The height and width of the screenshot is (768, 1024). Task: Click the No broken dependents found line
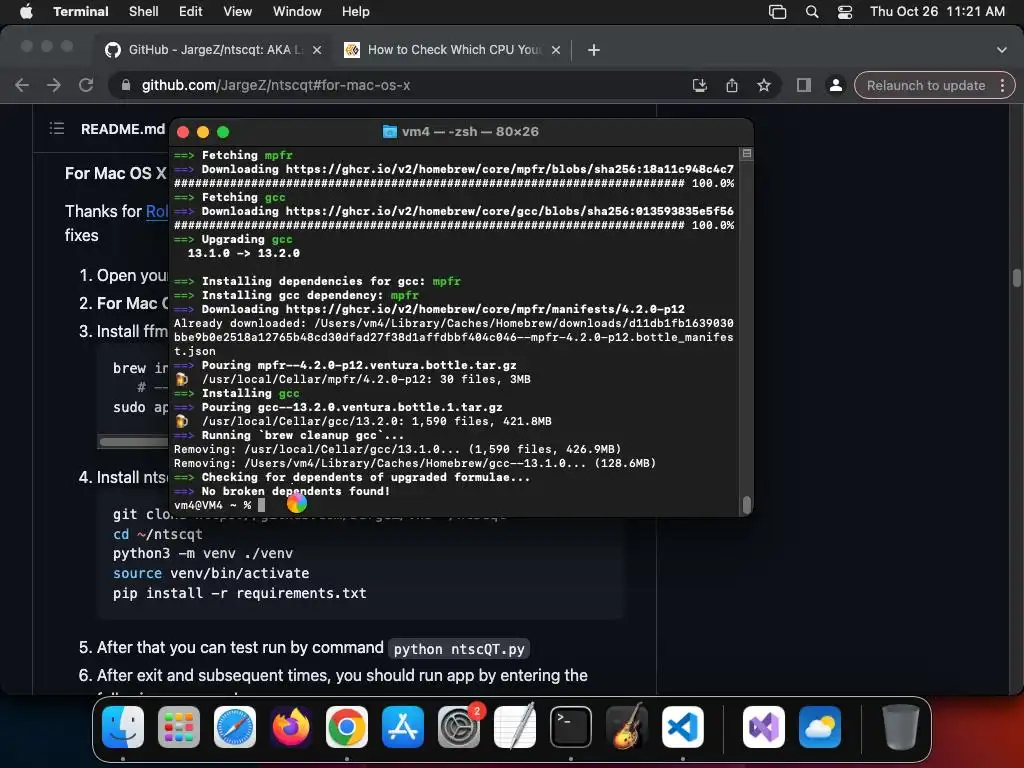(295, 491)
